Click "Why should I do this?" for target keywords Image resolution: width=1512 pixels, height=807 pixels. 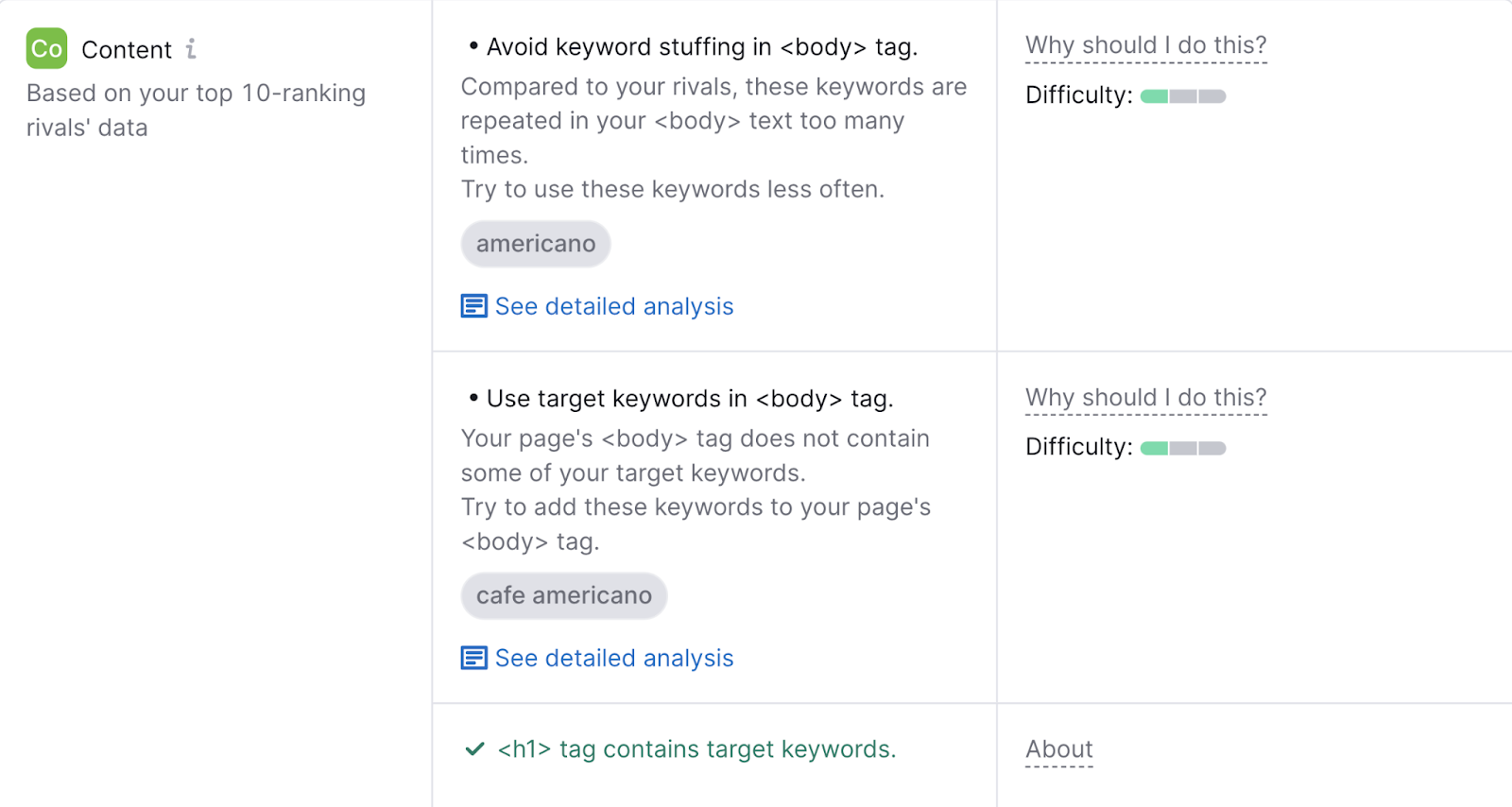[1145, 398]
